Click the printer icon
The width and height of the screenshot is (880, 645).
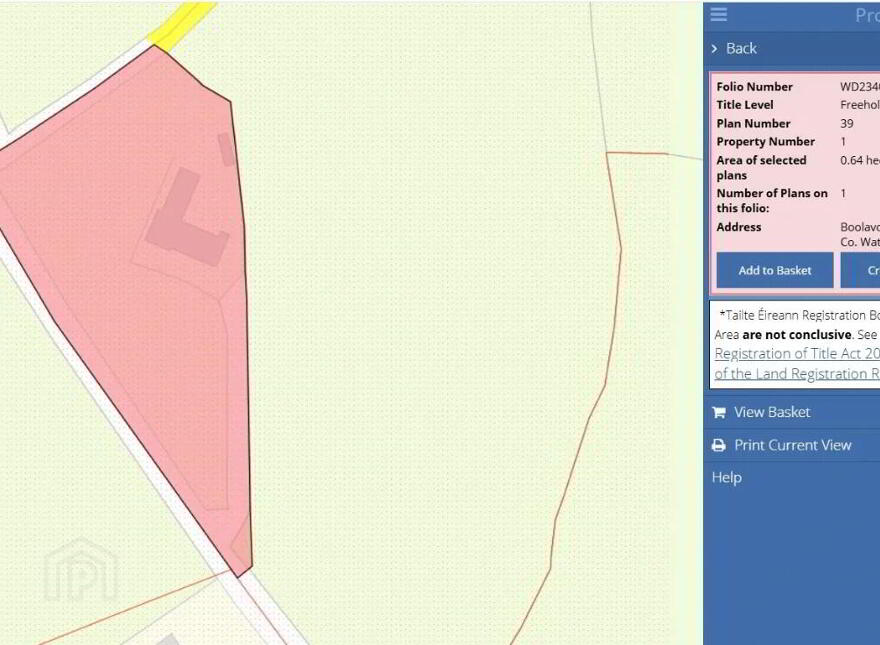(x=718, y=445)
